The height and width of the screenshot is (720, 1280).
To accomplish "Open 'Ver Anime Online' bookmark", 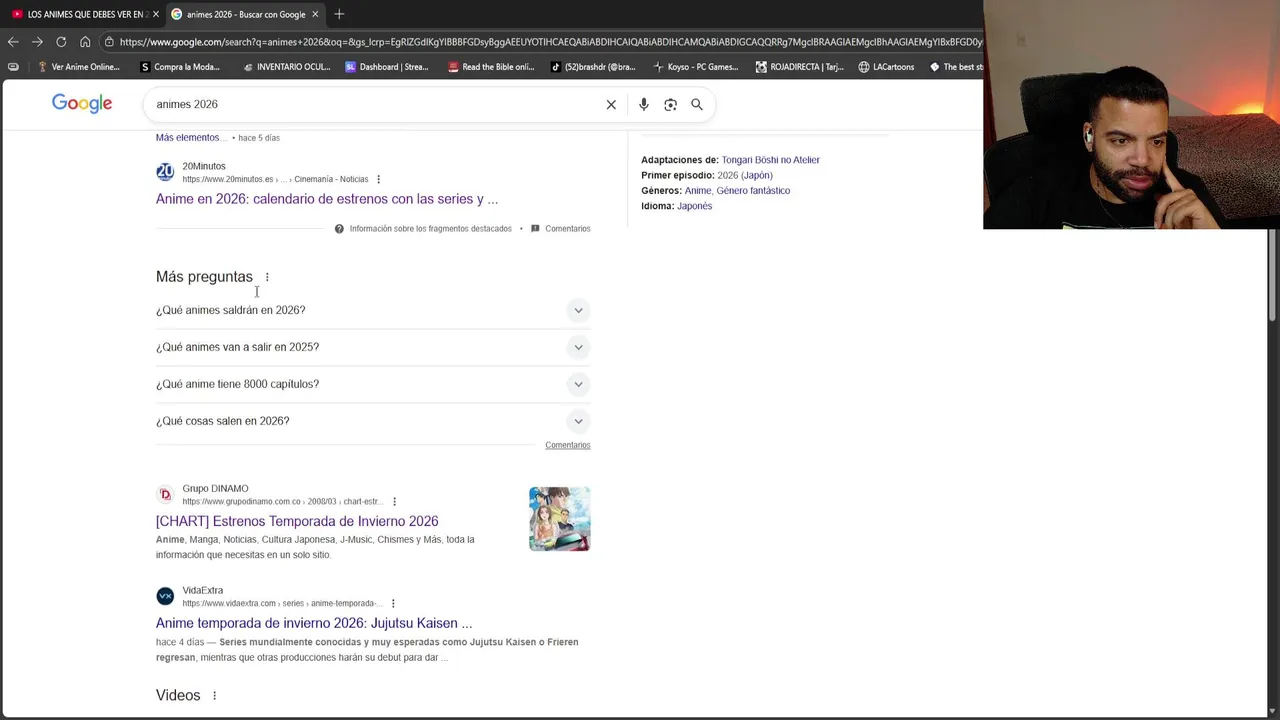I will 78,67.
